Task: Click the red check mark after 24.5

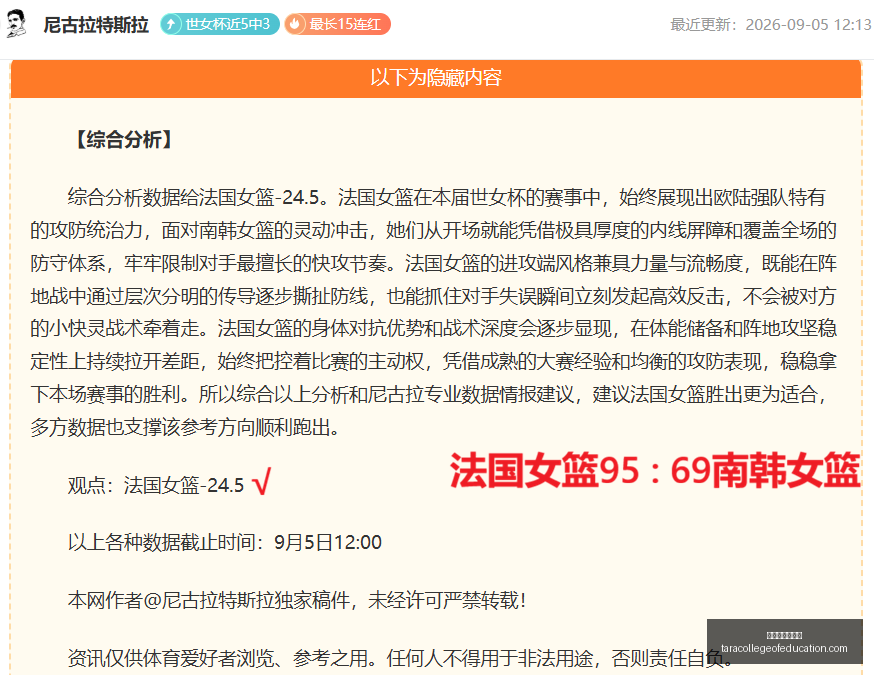Action: coord(261,482)
